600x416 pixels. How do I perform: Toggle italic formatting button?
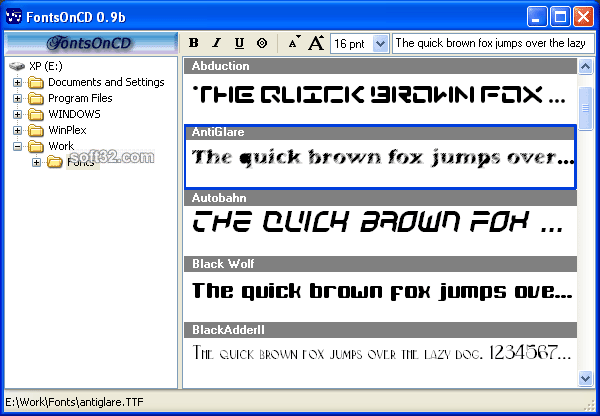click(217, 43)
